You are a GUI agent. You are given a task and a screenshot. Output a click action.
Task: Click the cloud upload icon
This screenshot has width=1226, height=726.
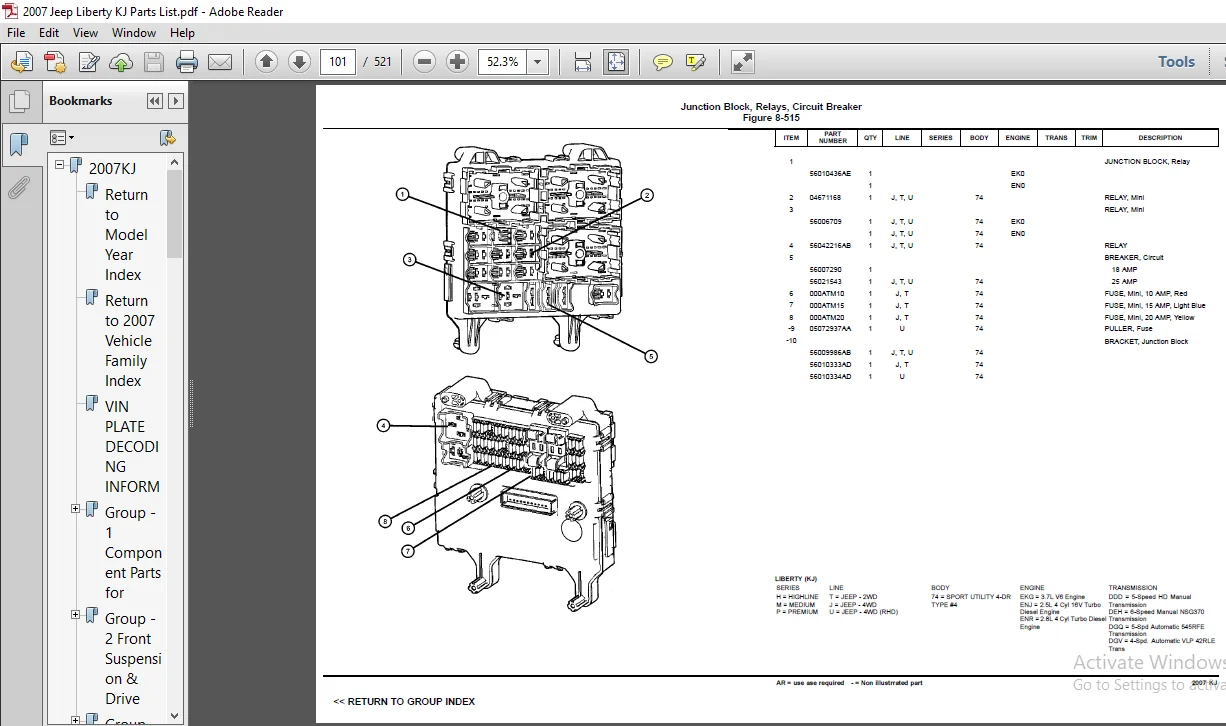121,62
